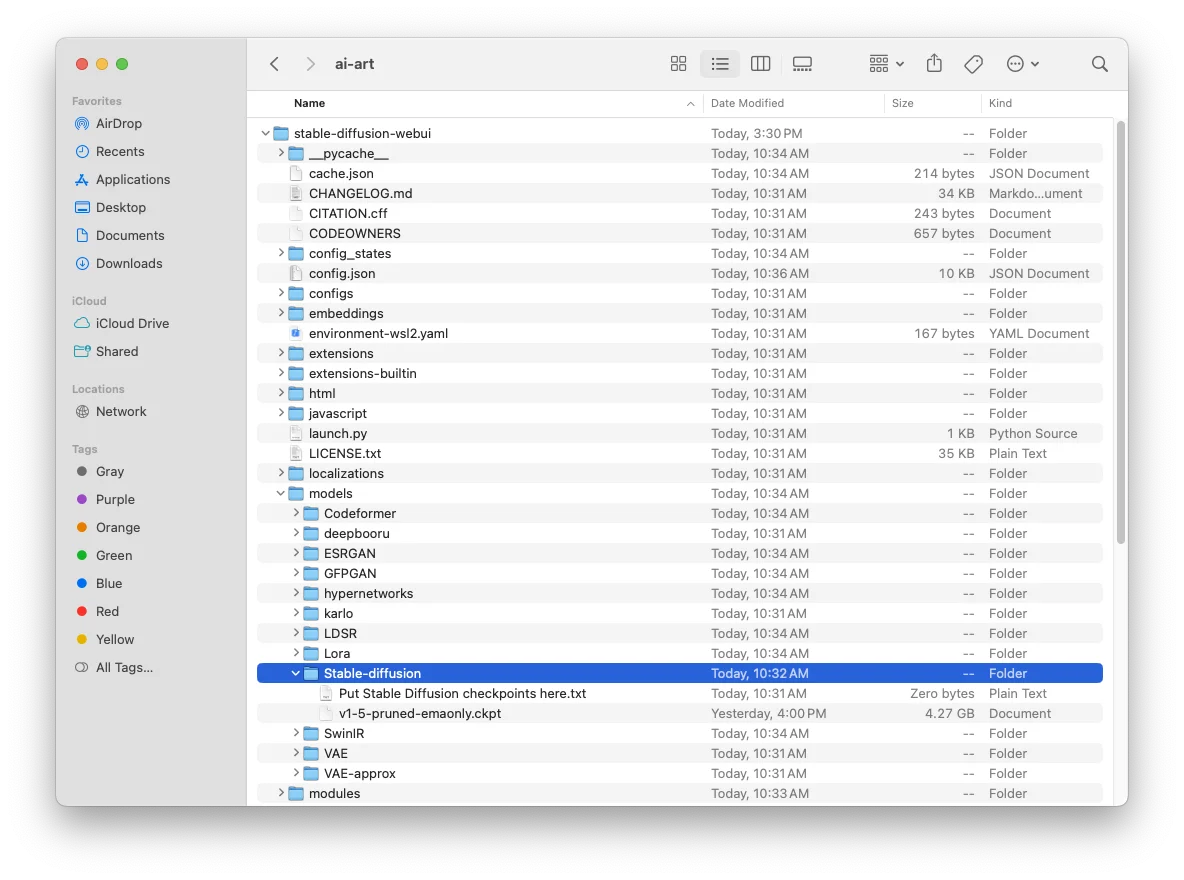Select the cache.json file
1184x880 pixels.
[x=680, y=173]
